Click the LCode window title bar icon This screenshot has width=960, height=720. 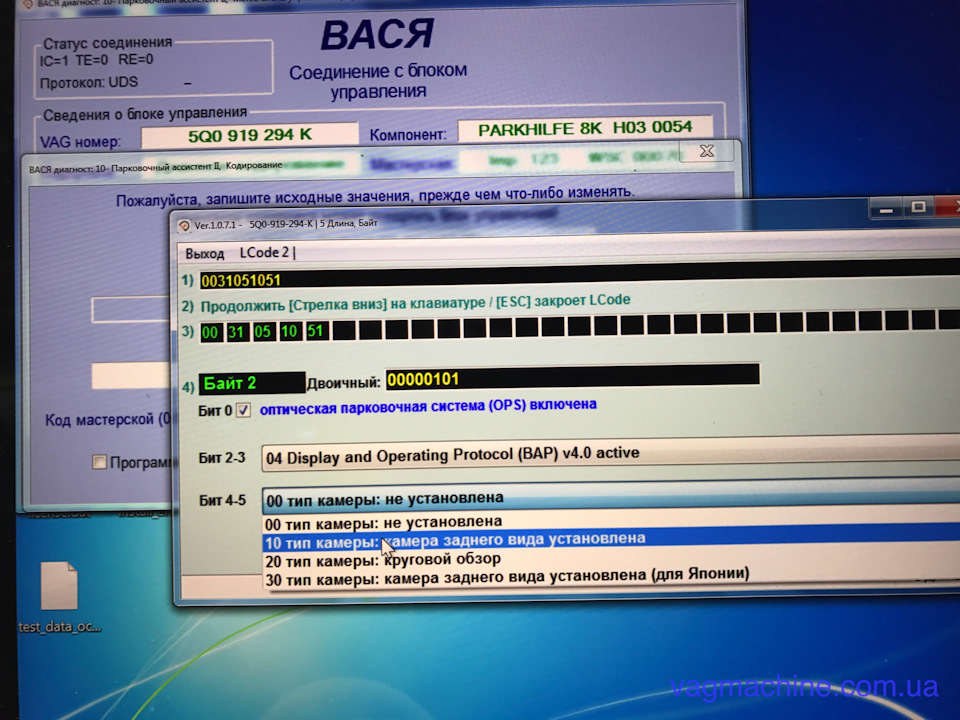(184, 225)
